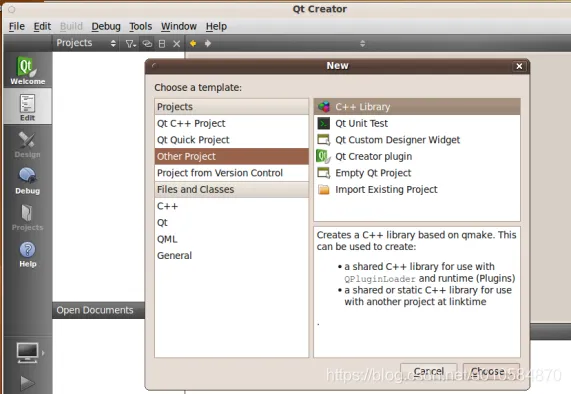Close the New dialog
This screenshot has width=571, height=394.
(519, 66)
